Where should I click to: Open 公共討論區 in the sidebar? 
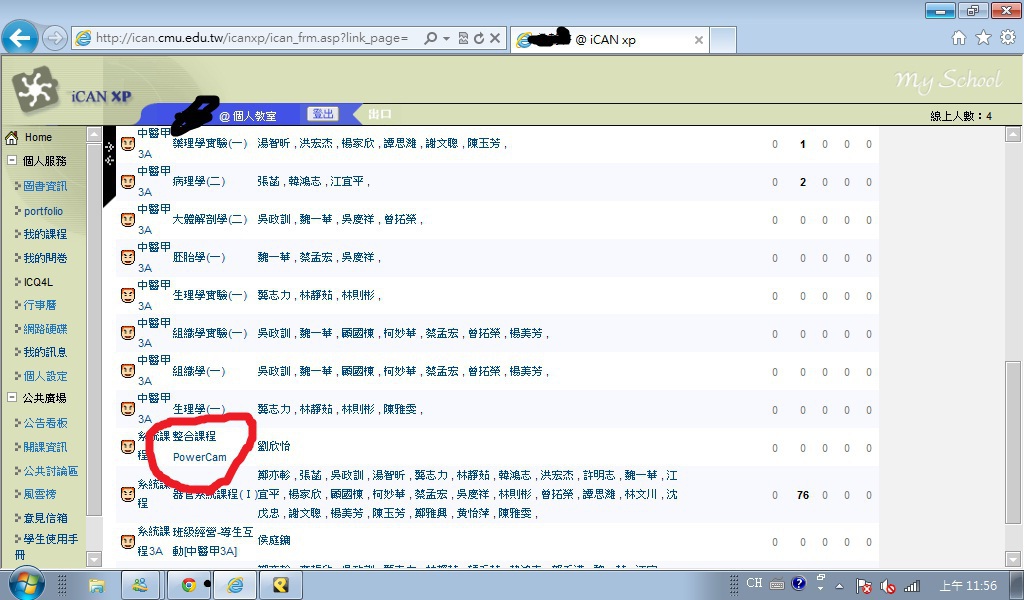pos(50,471)
